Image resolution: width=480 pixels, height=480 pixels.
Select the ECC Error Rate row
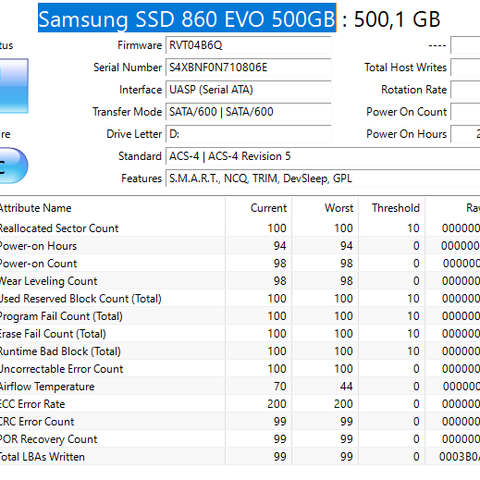point(240,404)
